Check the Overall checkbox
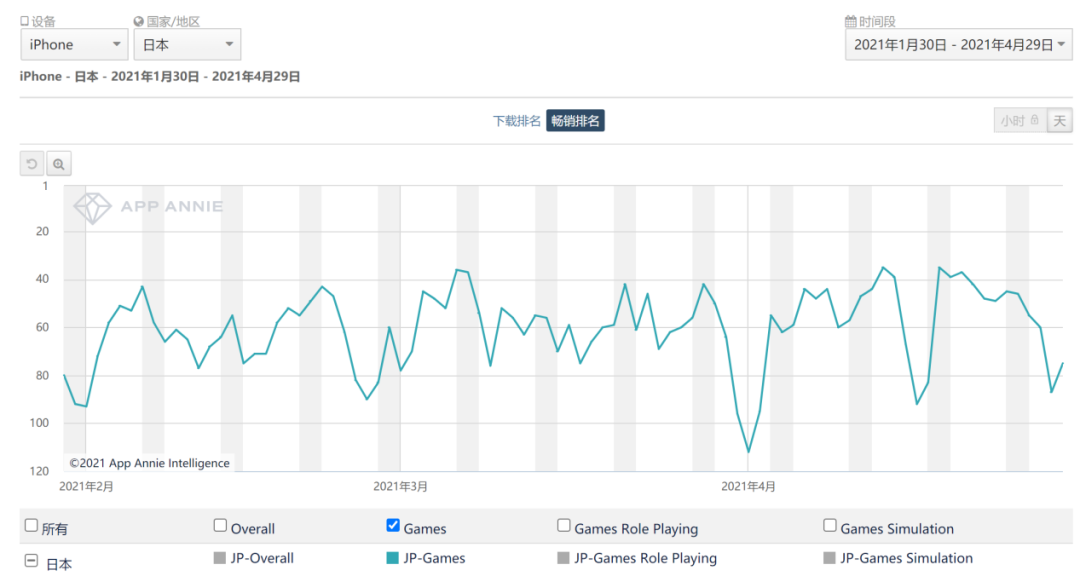This screenshot has width=1080, height=576. click(220, 526)
